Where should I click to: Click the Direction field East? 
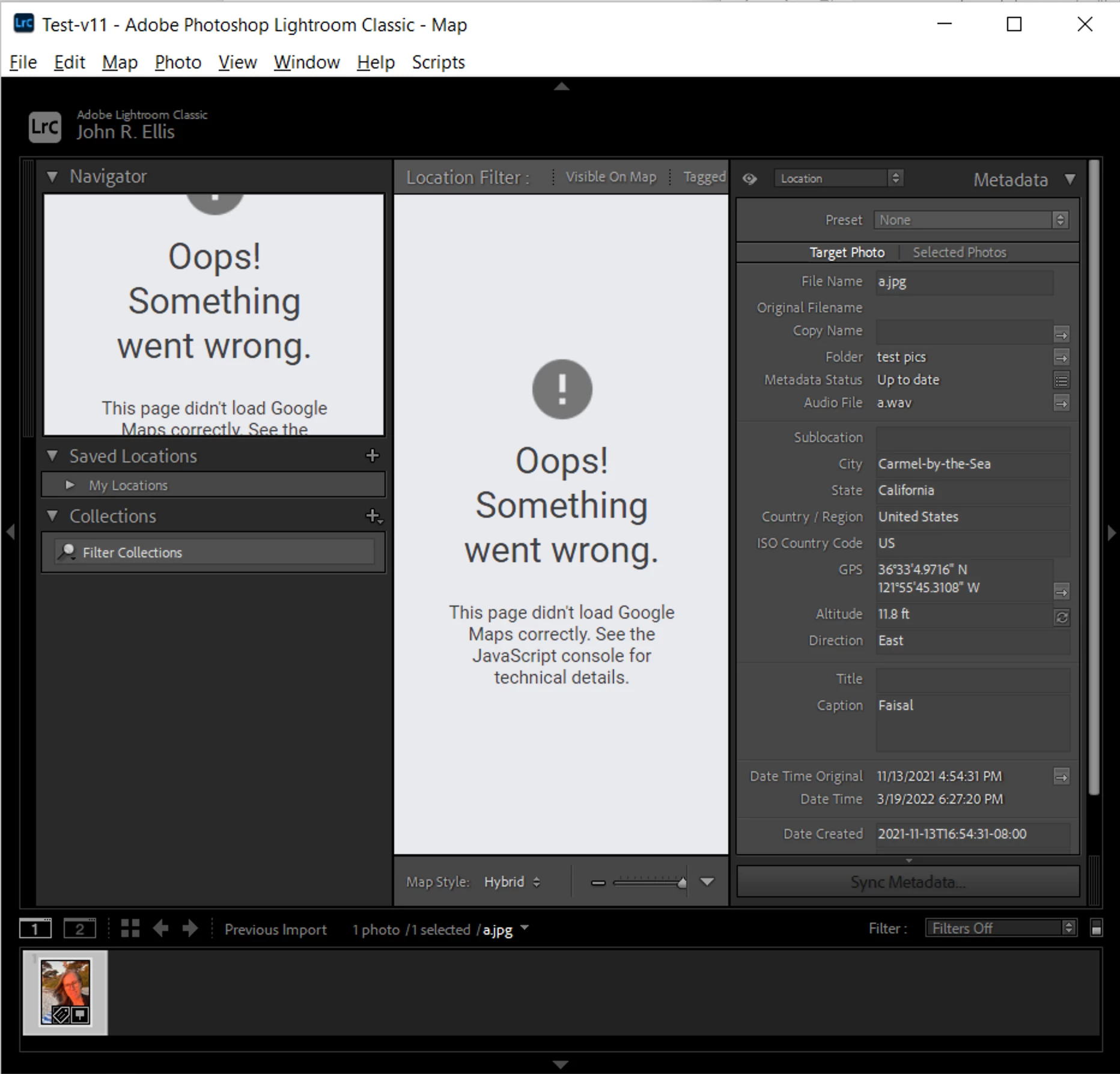[973, 641]
